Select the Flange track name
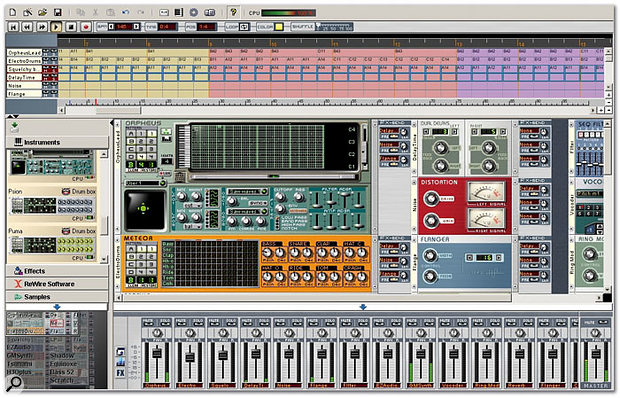The height and width of the screenshot is (398, 620). [24, 94]
